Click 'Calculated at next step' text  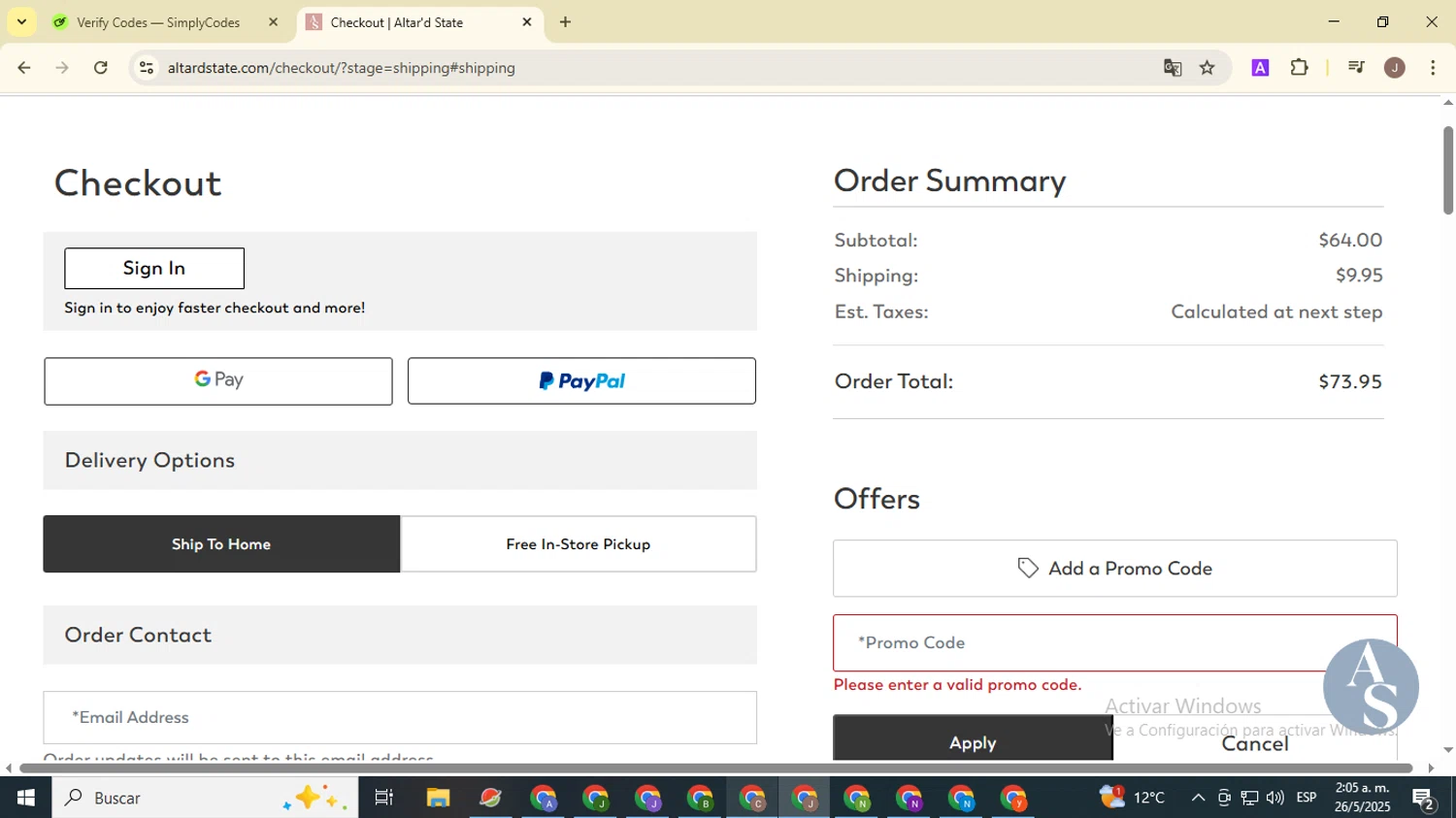[x=1276, y=311]
